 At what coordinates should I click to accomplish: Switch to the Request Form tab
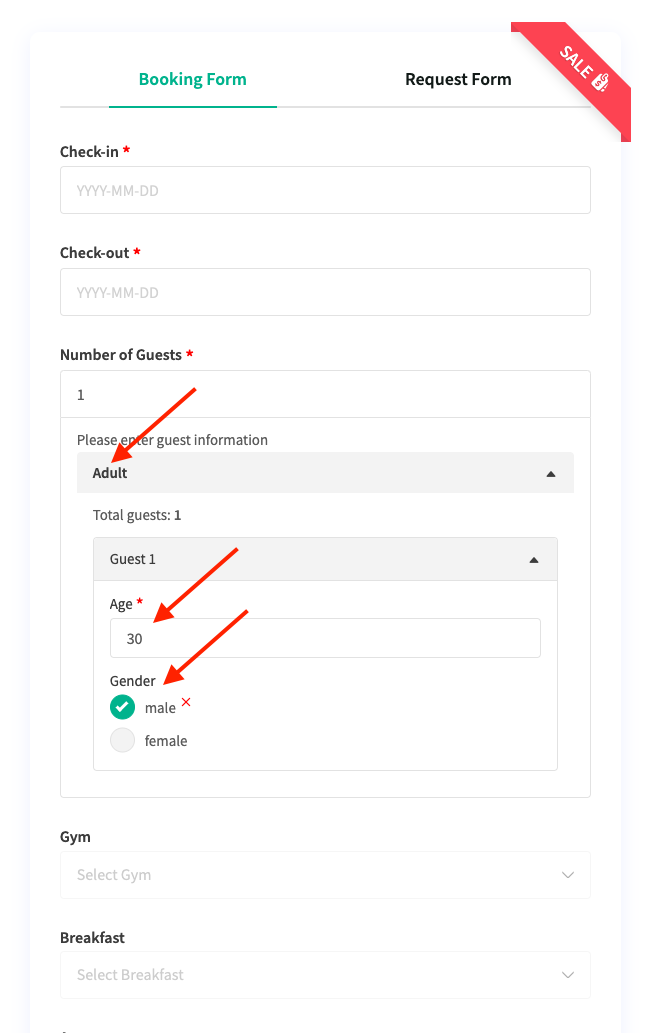[x=458, y=79]
